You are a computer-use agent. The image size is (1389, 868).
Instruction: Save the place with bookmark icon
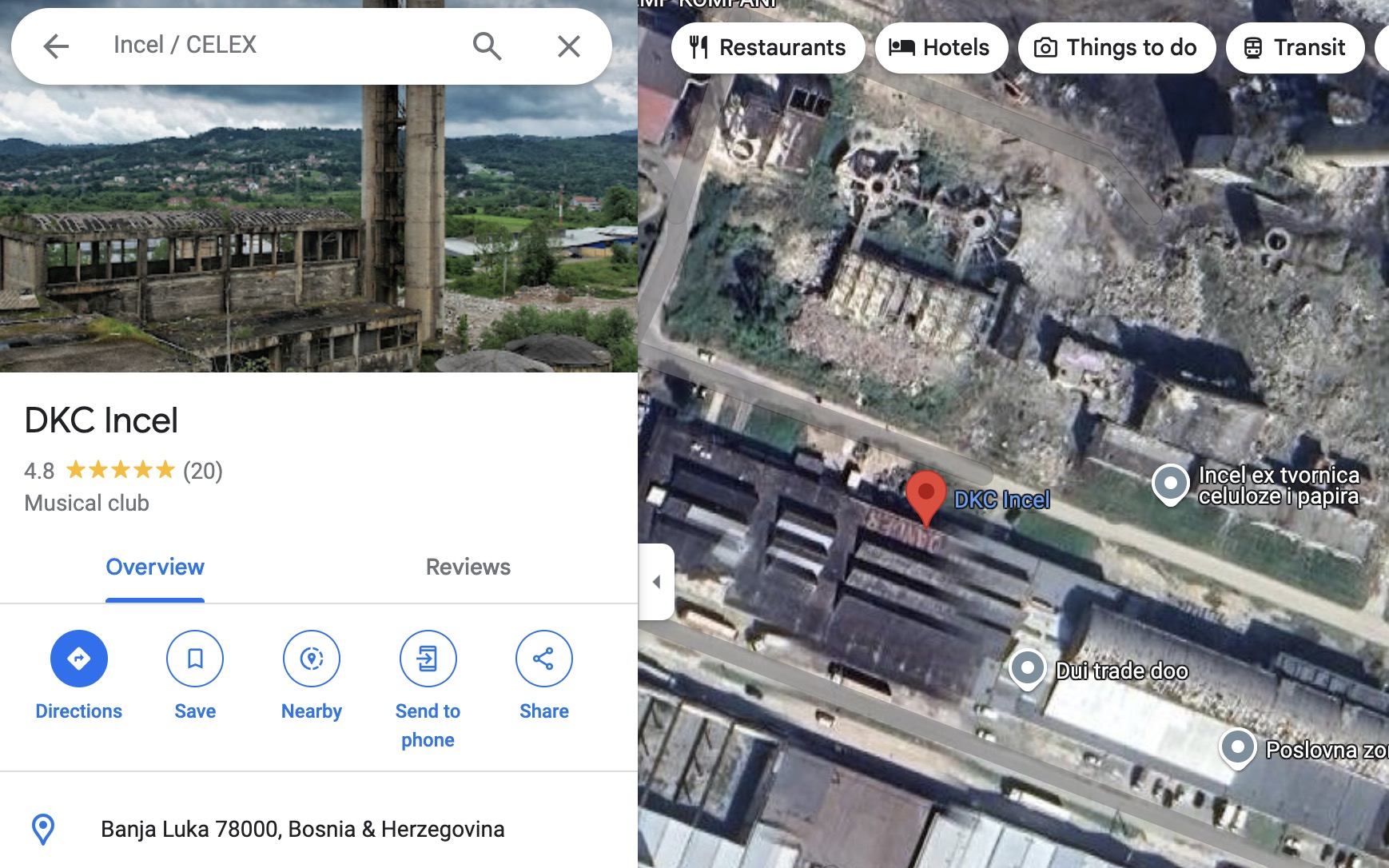[x=195, y=659]
